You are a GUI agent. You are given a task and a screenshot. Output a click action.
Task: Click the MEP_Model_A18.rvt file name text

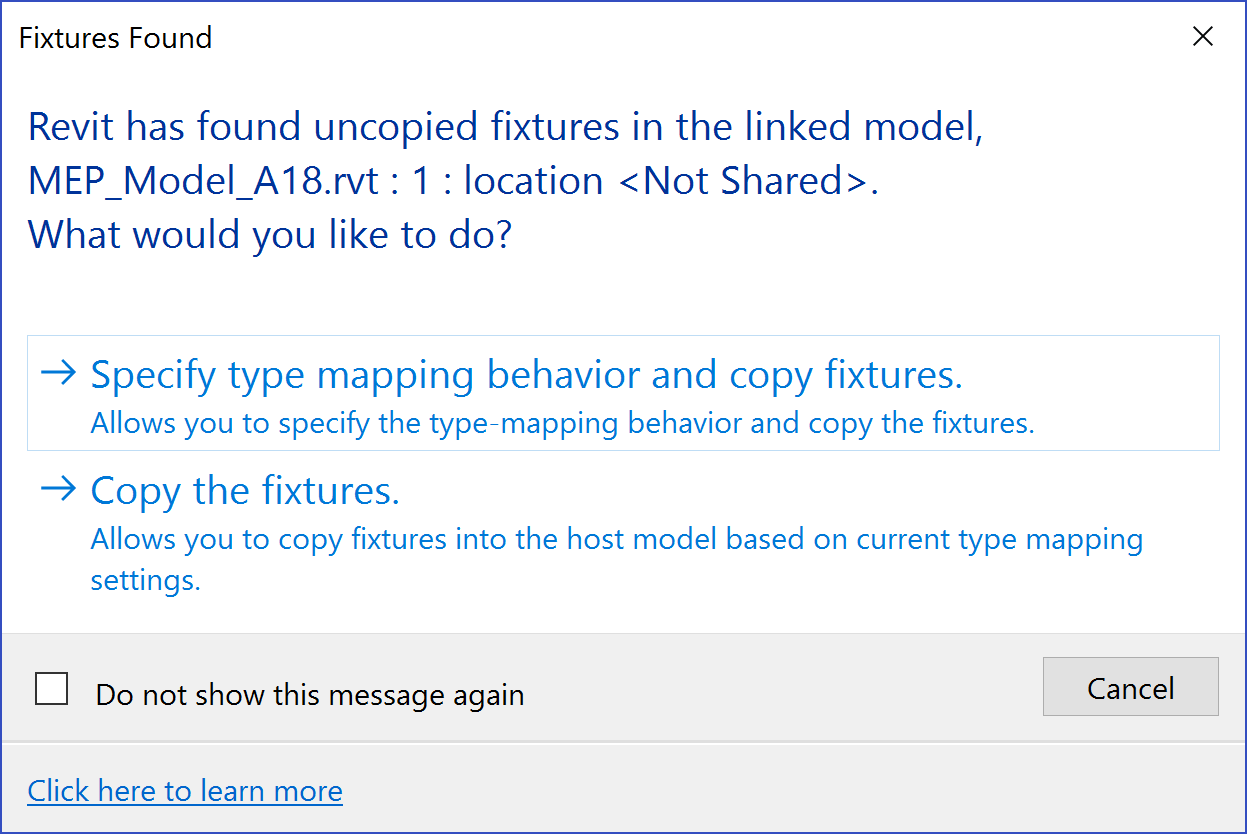tap(202, 181)
